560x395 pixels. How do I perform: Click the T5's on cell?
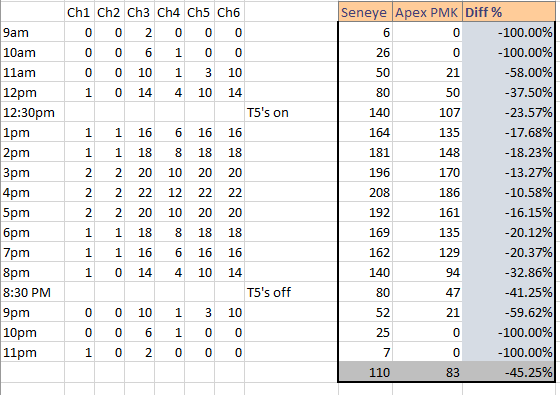point(291,112)
